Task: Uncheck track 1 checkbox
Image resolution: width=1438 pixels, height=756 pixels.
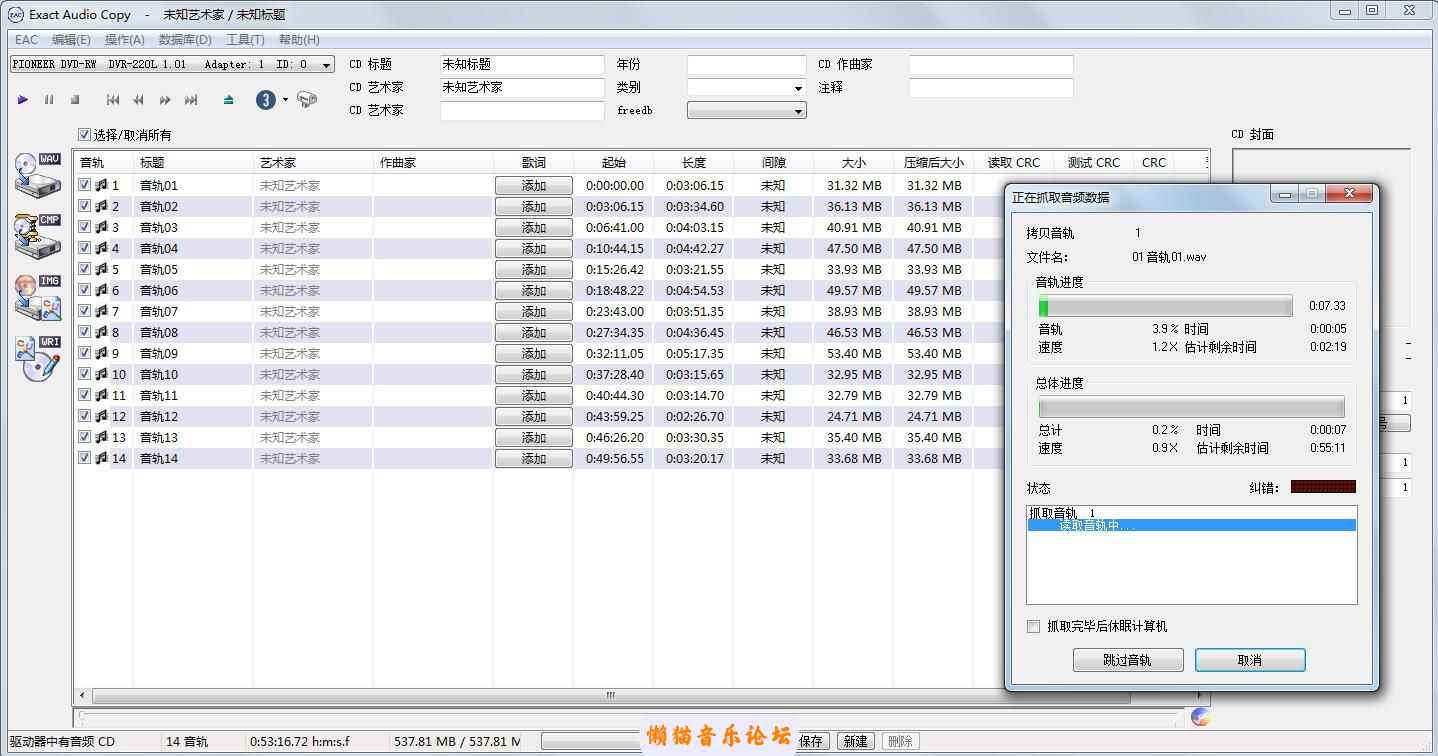Action: [x=85, y=185]
